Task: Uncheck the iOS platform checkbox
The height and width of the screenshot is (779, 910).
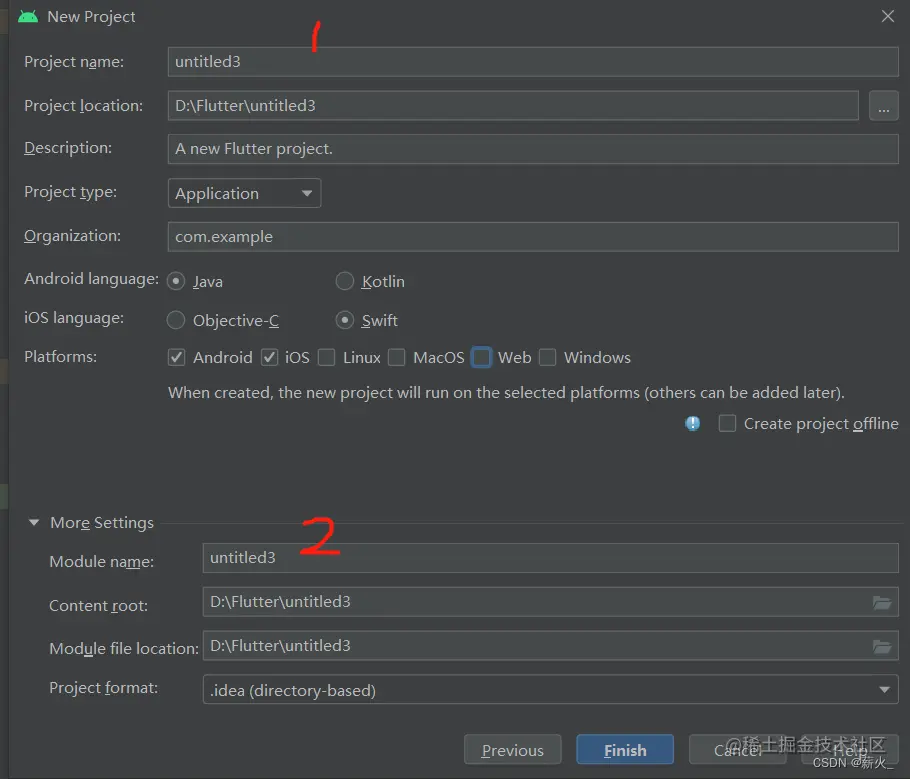Action: pyautogui.click(x=269, y=357)
